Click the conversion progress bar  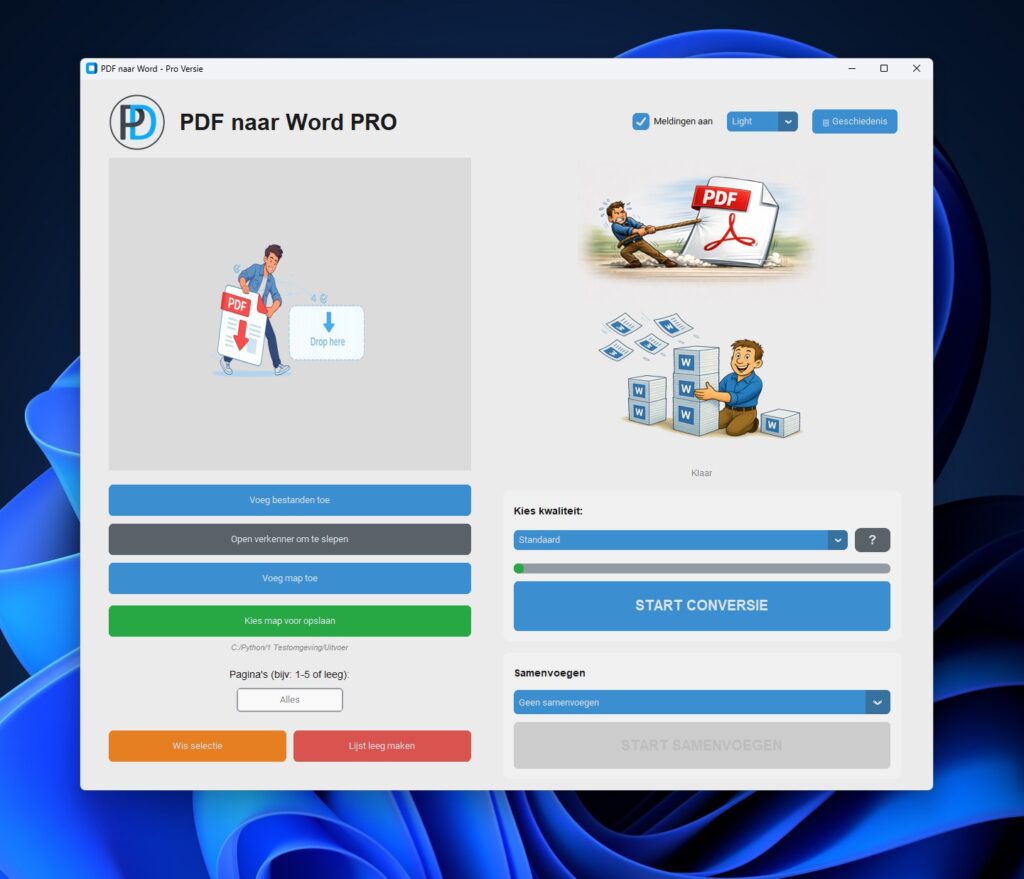click(701, 568)
